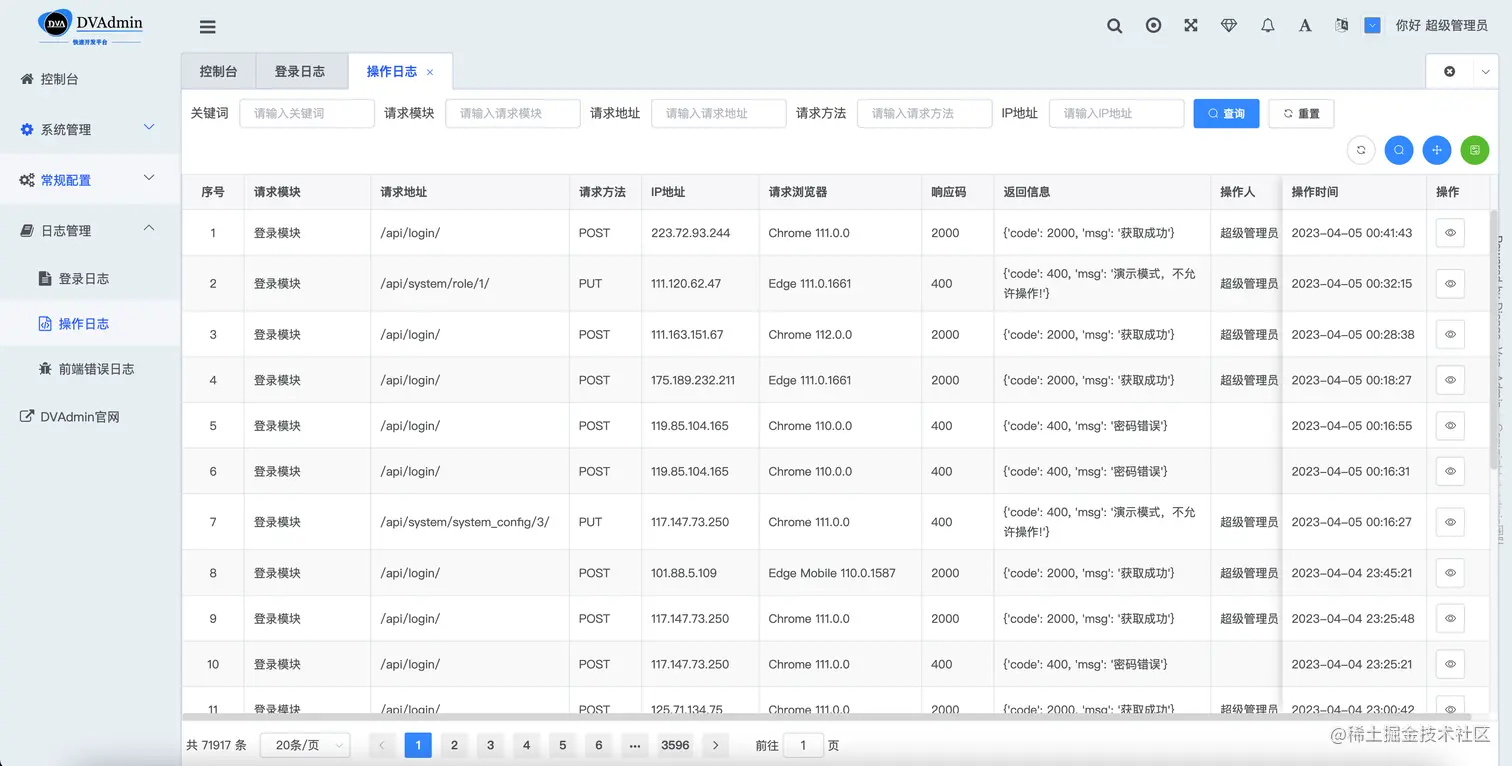View details of row 1 entry

click(1450, 233)
